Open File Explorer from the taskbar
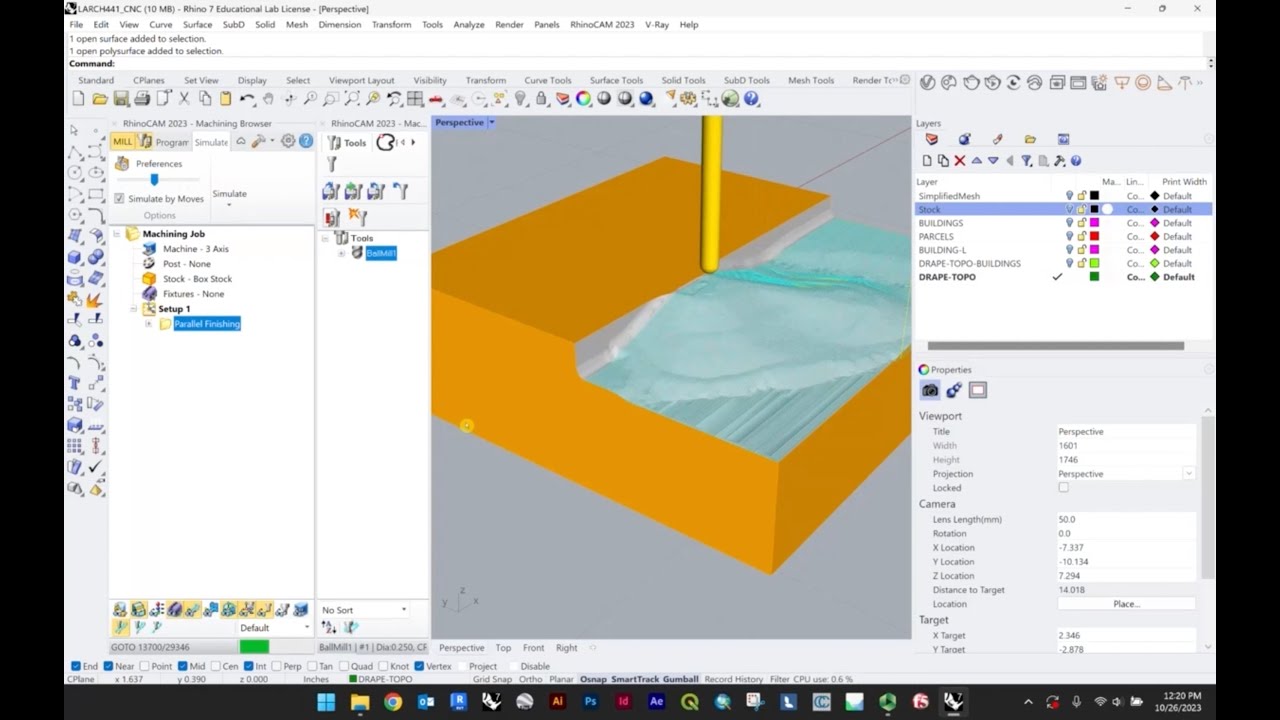Viewport: 1280px width, 720px height. coord(360,702)
